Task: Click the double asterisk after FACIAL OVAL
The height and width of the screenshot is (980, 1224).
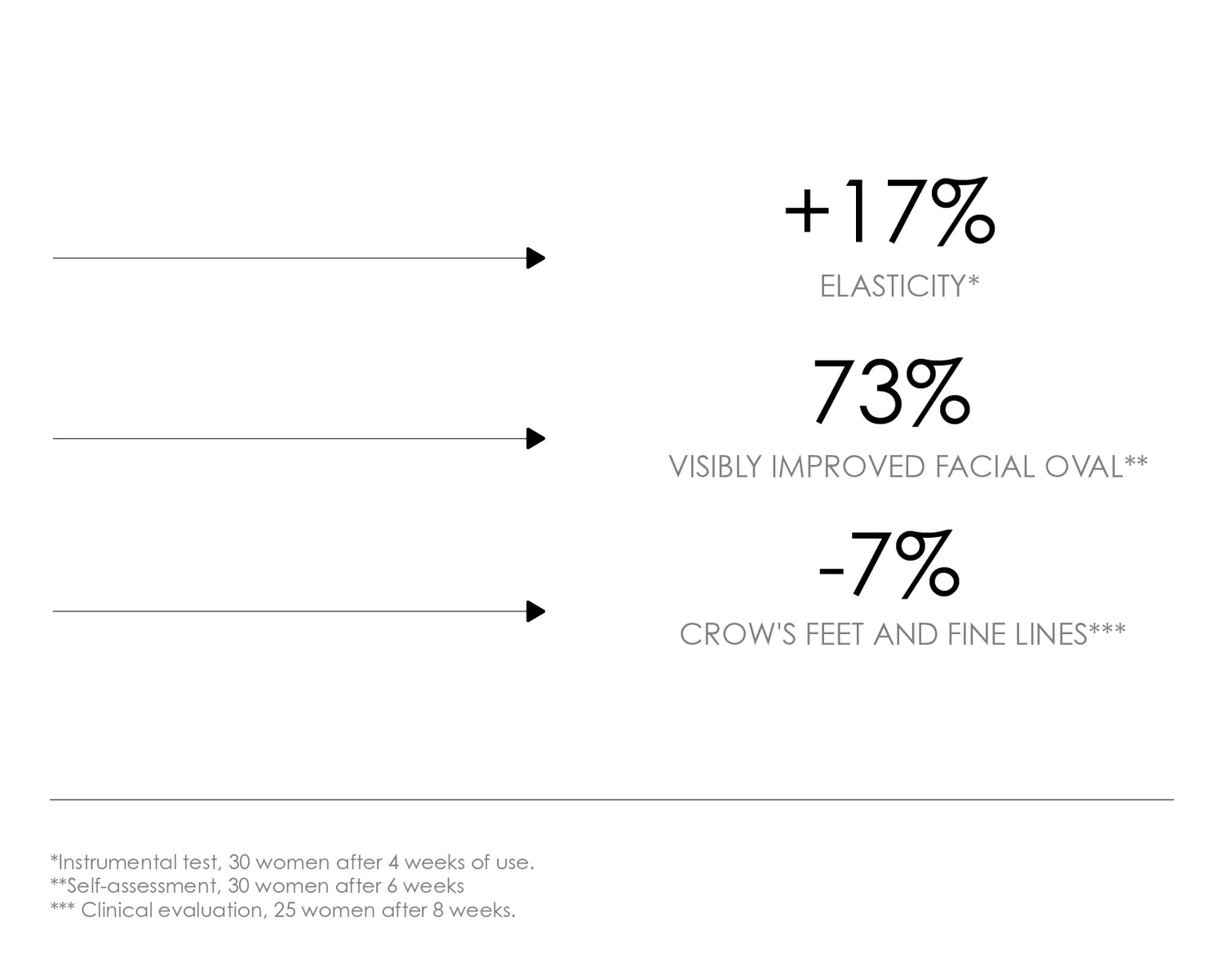Action: pos(1136,463)
